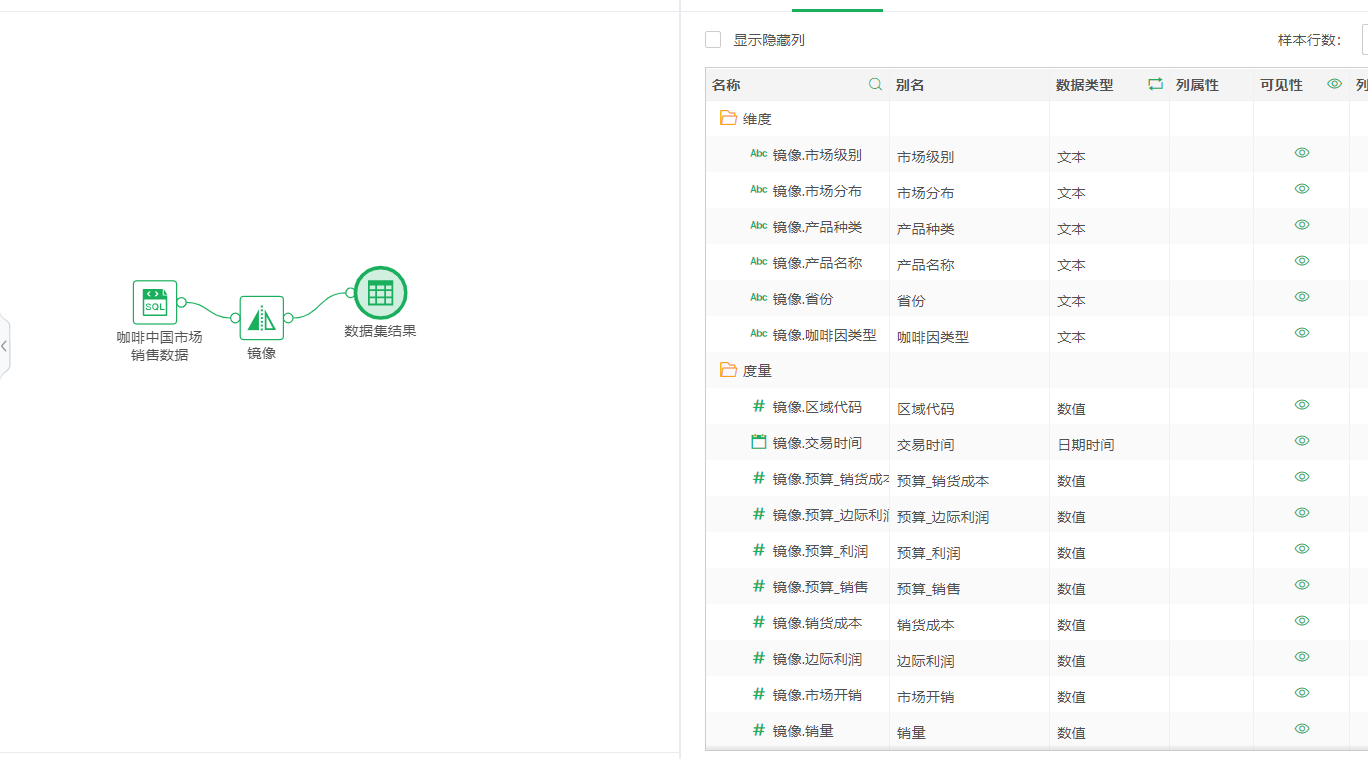Toggle visibility for 镜像.预算_利润 row
1368x759 pixels.
1301,549
